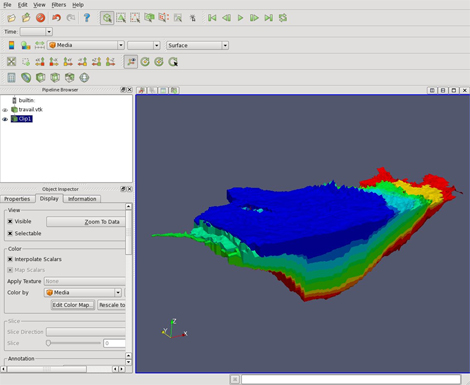Expand the Color by Media dropdown

pyautogui.click(x=83, y=292)
